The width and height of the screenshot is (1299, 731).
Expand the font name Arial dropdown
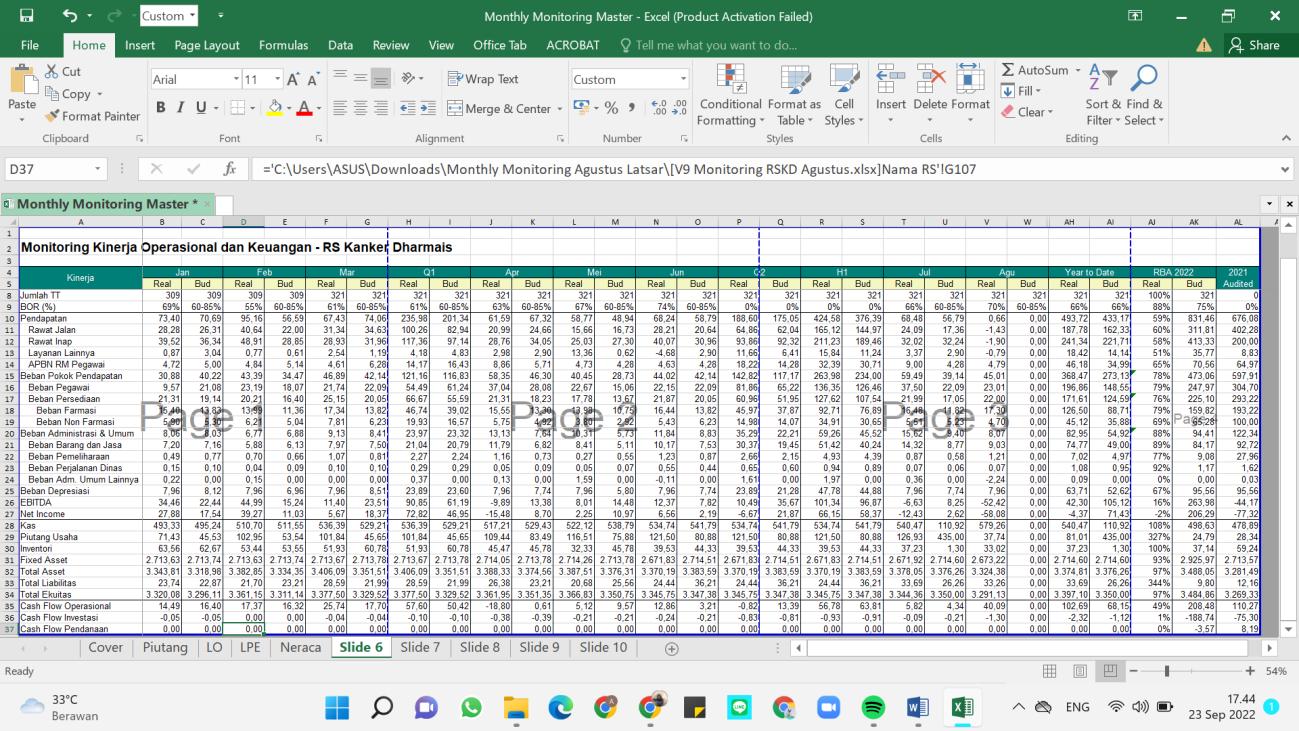[x=236, y=80]
